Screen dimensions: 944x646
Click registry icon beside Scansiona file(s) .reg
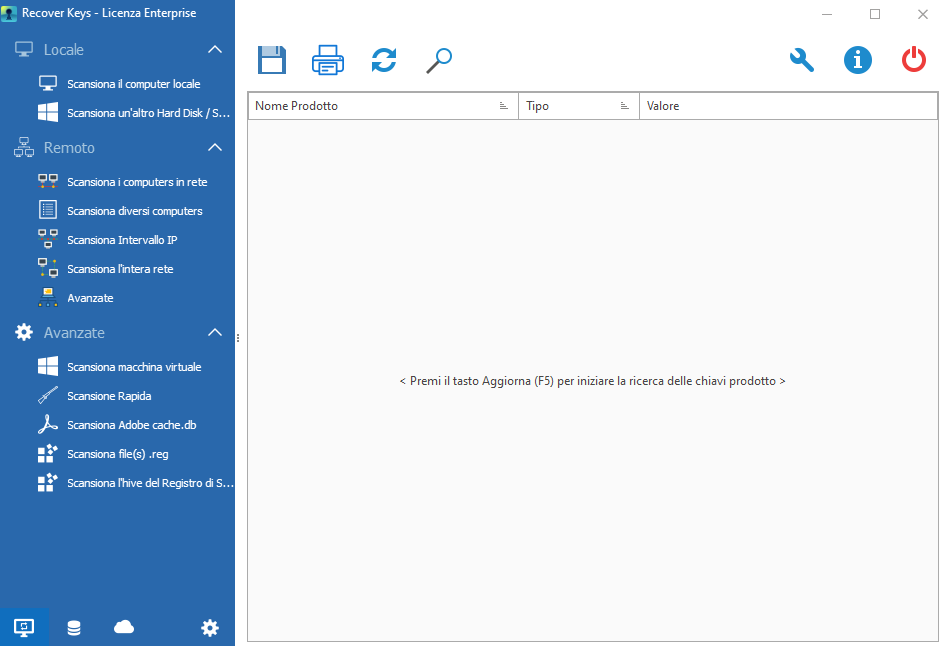(x=48, y=453)
